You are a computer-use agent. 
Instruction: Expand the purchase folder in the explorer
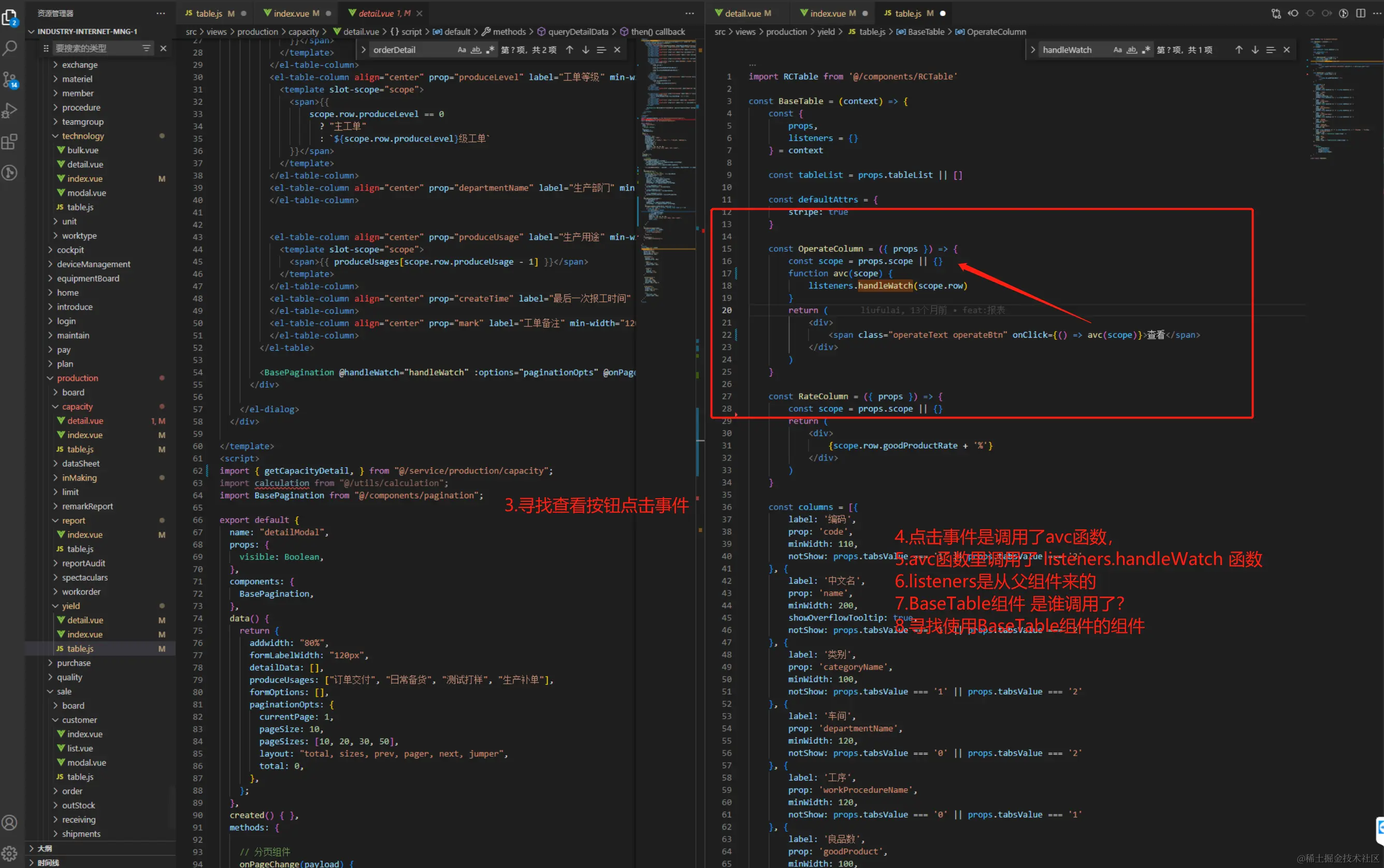[74, 662]
